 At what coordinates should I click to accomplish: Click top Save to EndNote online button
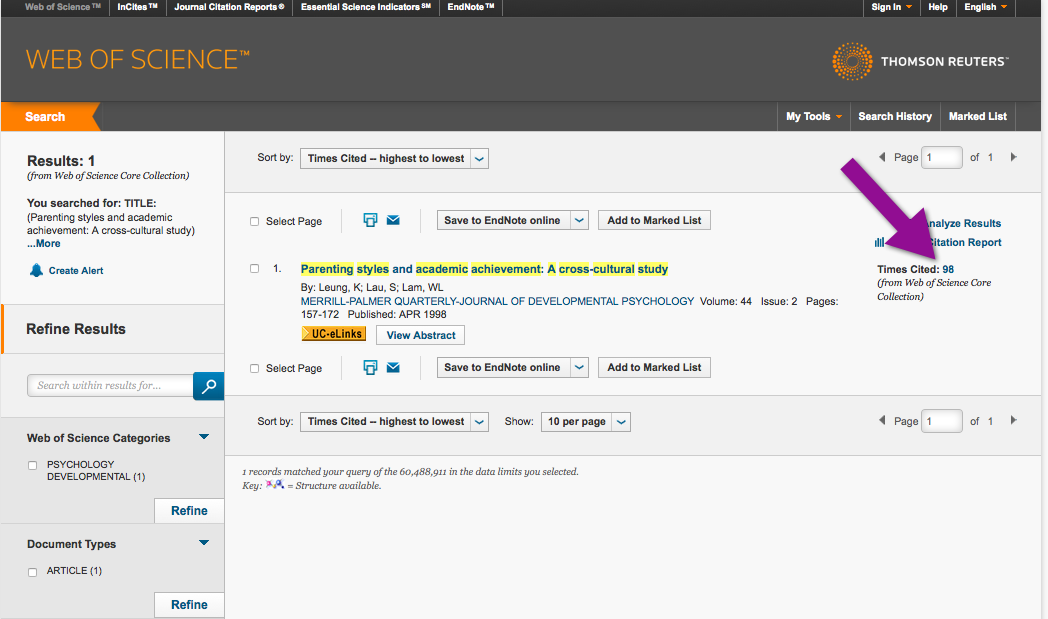[503, 220]
